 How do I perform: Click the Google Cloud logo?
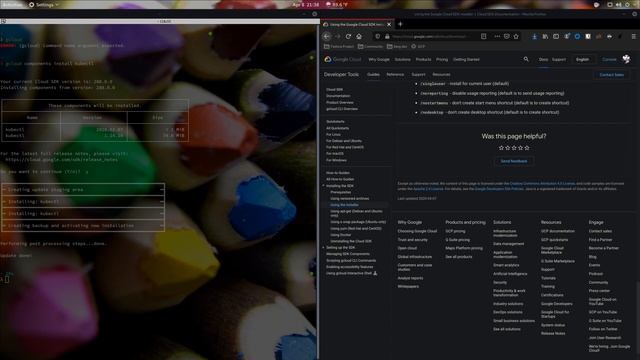coord(342,59)
